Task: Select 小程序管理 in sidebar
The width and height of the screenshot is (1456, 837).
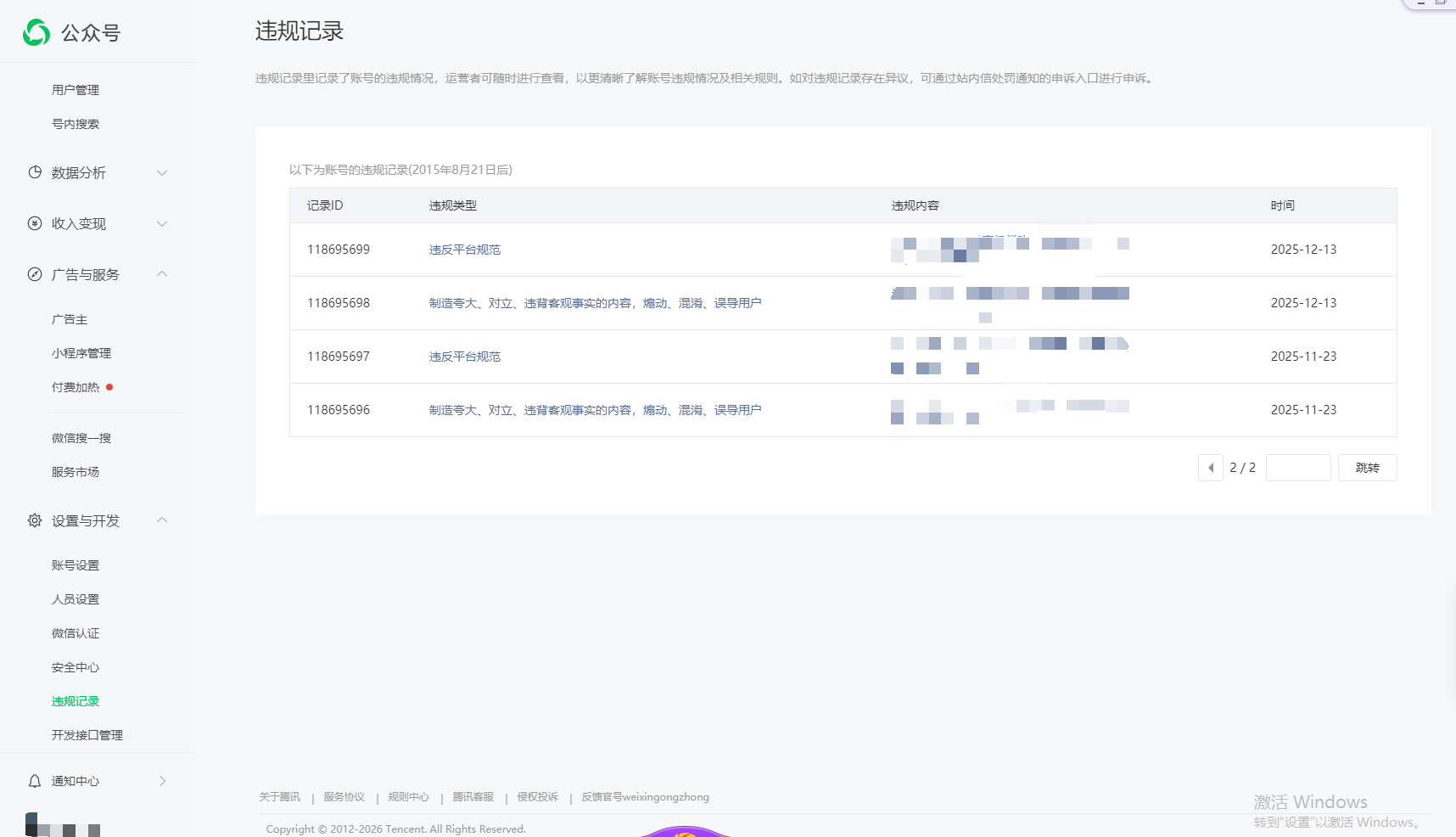Action: (81, 353)
